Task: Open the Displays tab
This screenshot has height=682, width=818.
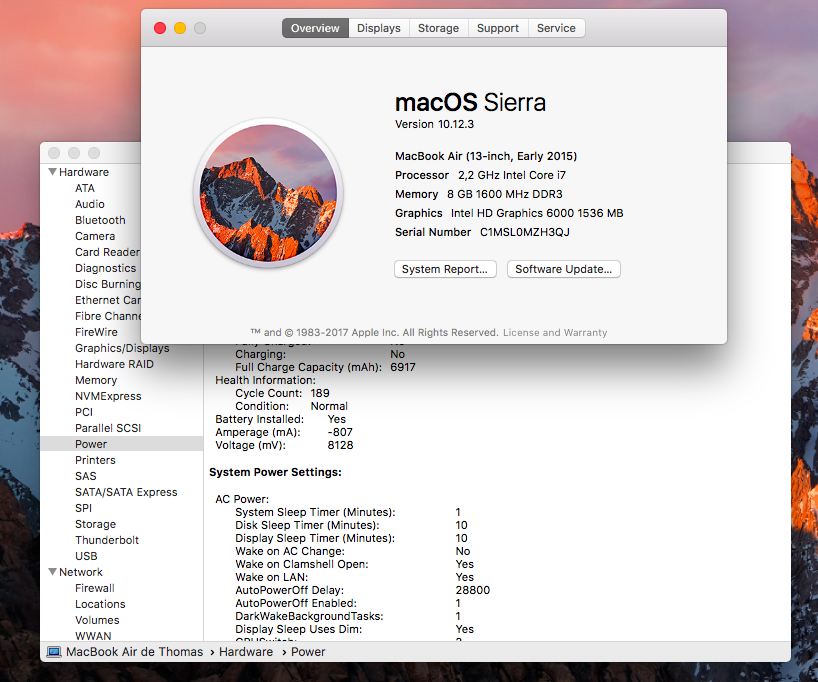Action: click(x=379, y=28)
